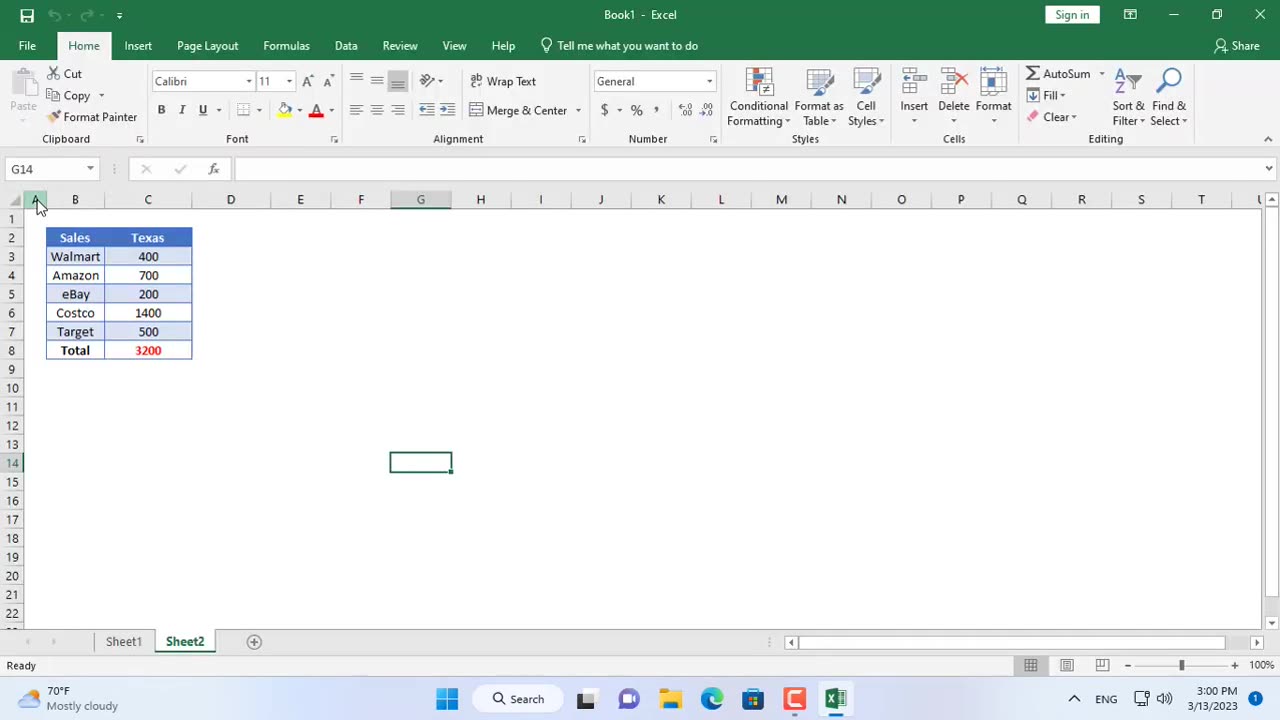The height and width of the screenshot is (720, 1280).
Task: Apply percent style to the number
Action: click(636, 110)
